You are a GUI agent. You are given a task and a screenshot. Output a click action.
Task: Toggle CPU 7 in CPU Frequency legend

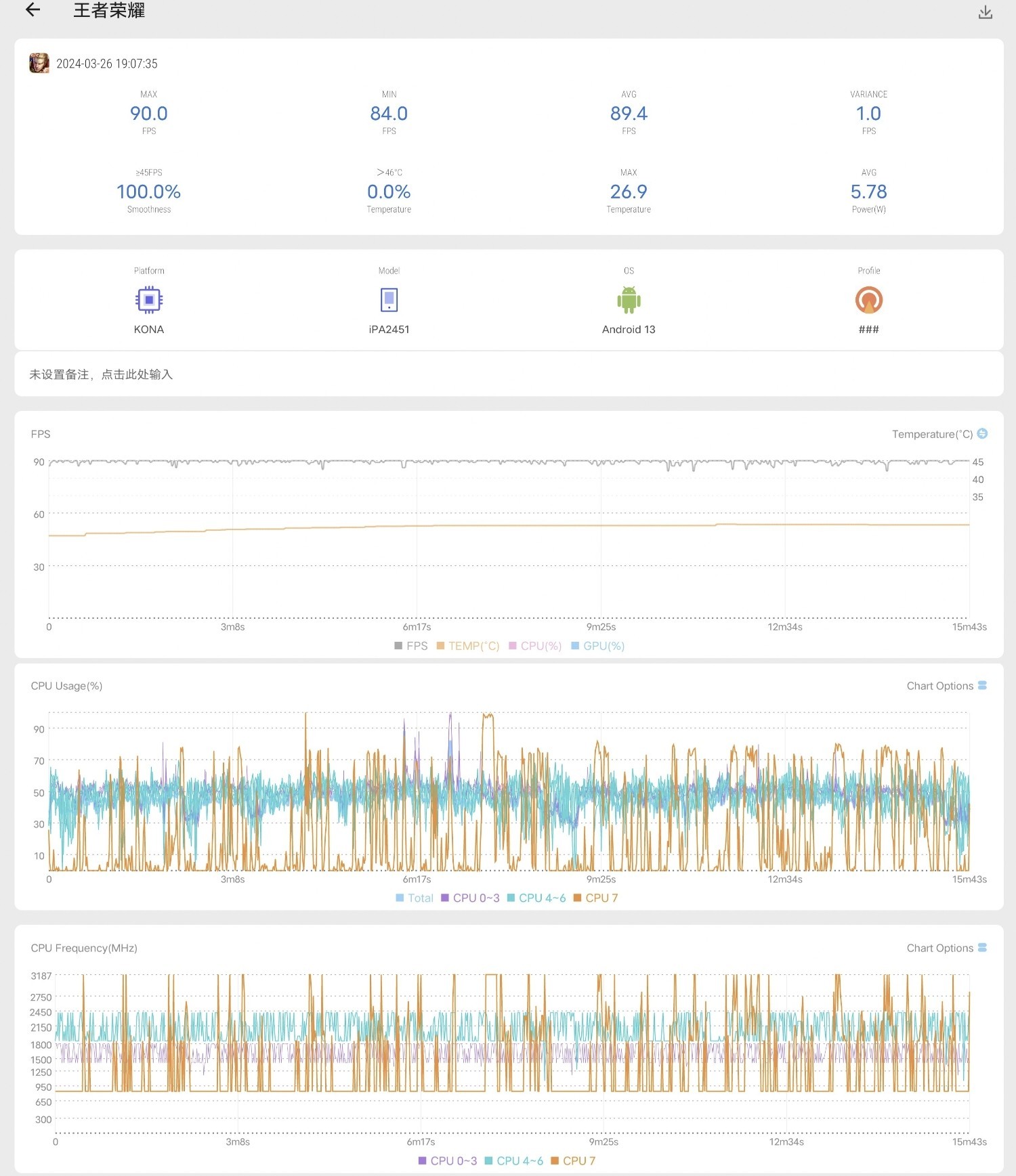573,1160
